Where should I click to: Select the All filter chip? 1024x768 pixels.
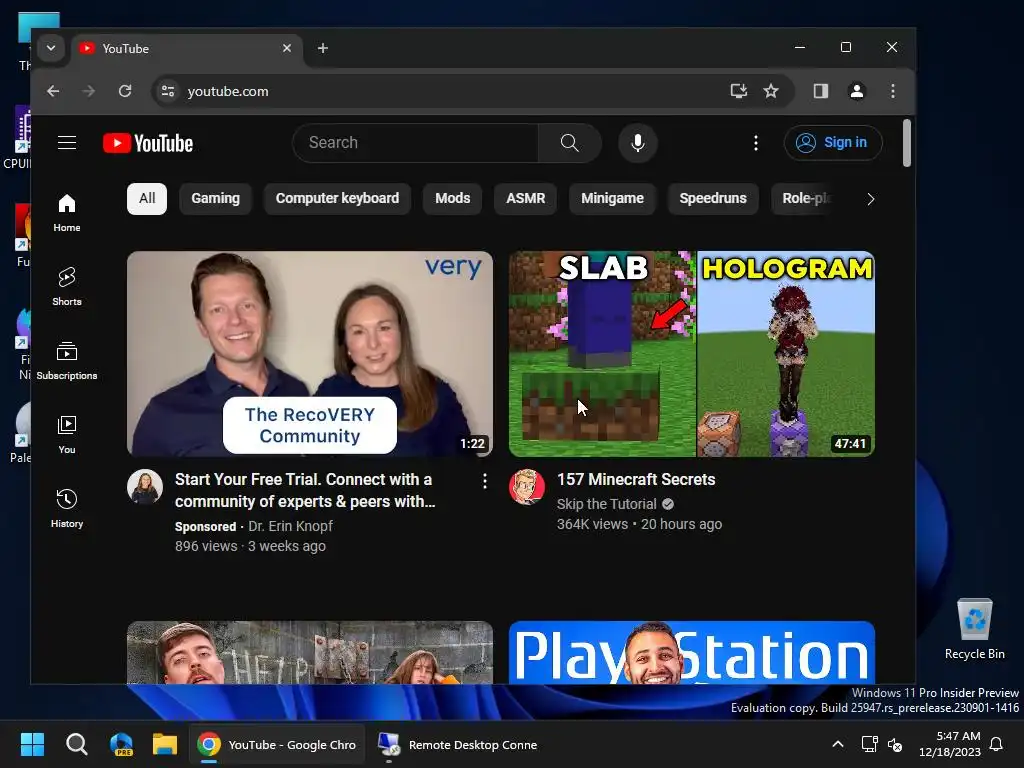tap(147, 198)
